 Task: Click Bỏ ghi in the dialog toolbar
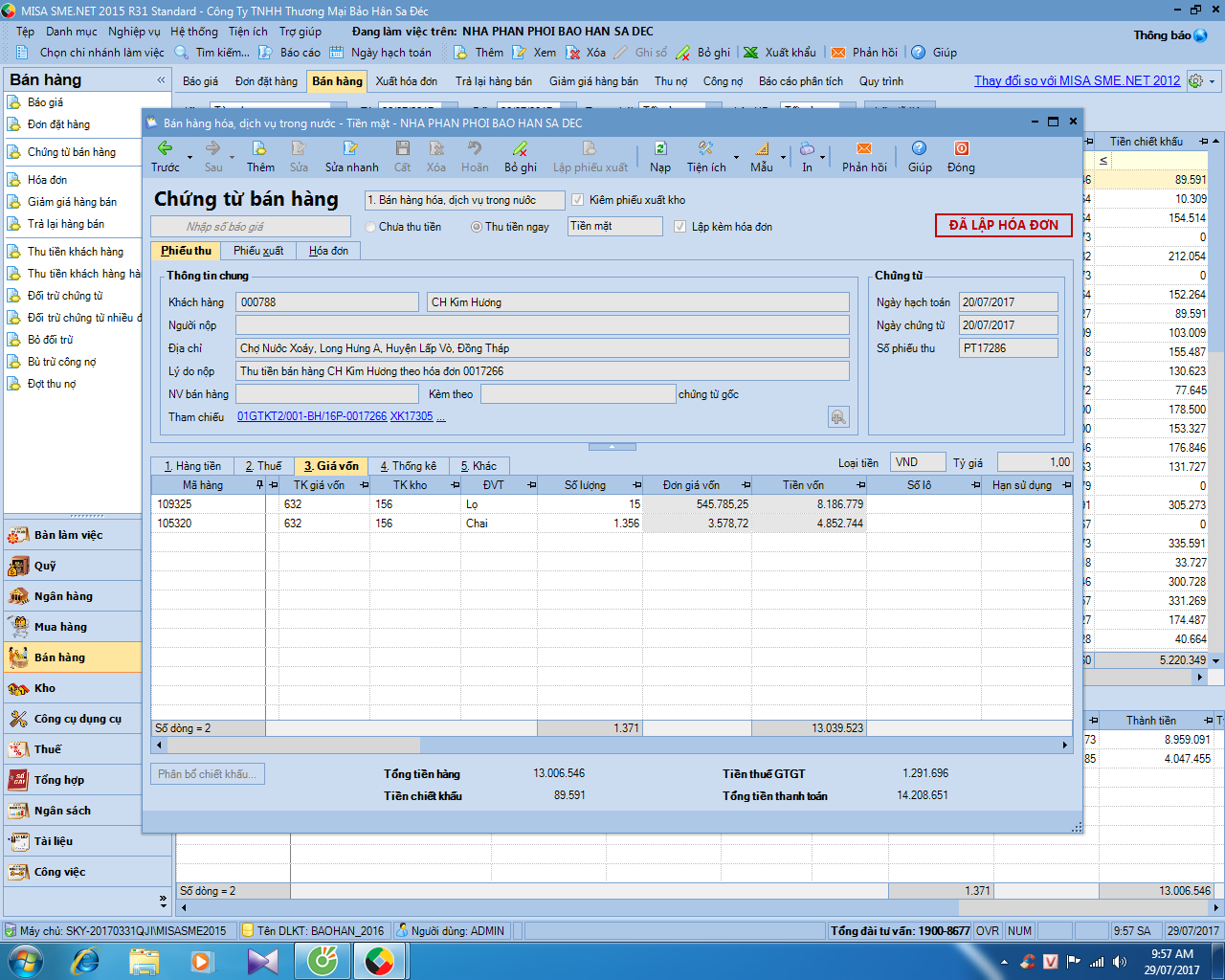click(521, 156)
